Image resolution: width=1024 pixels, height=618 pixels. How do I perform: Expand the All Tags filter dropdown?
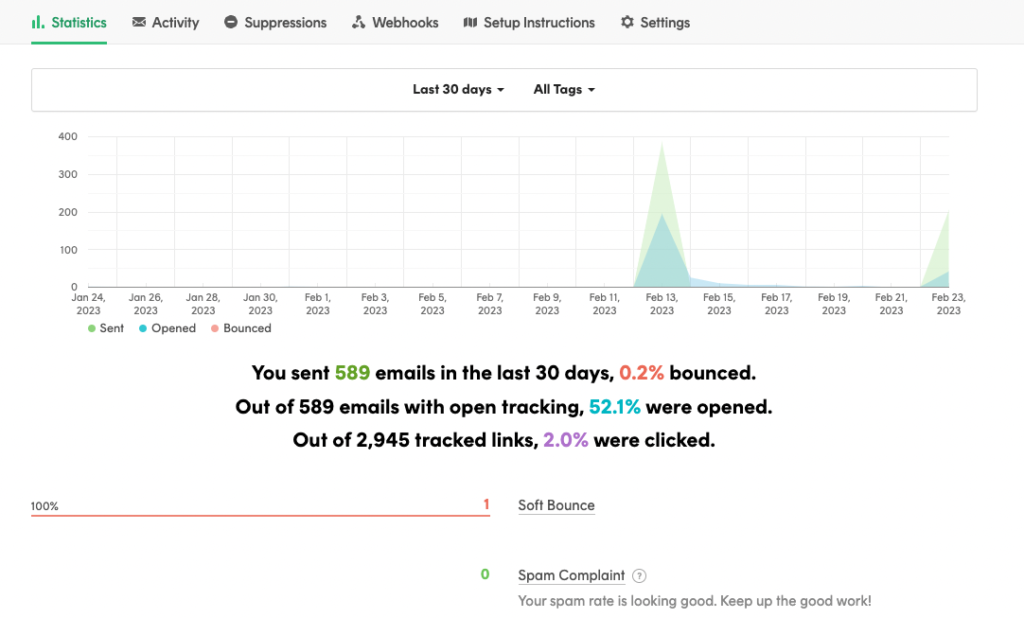click(x=564, y=89)
